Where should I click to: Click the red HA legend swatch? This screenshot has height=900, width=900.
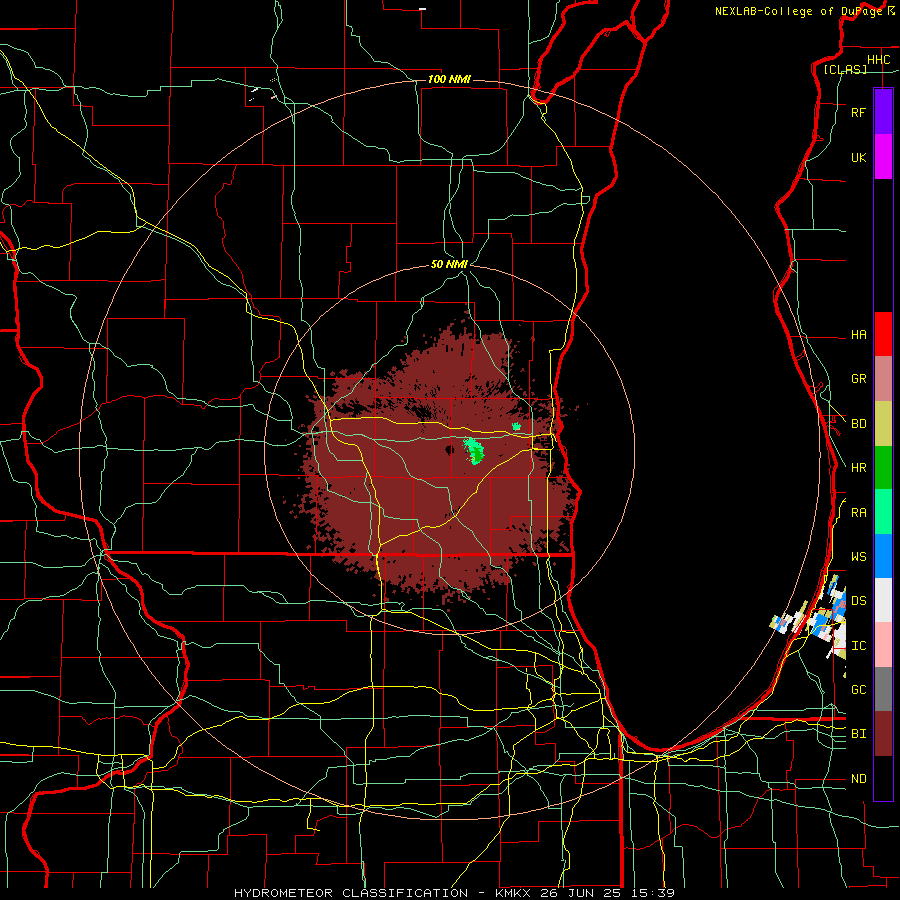pos(883,334)
